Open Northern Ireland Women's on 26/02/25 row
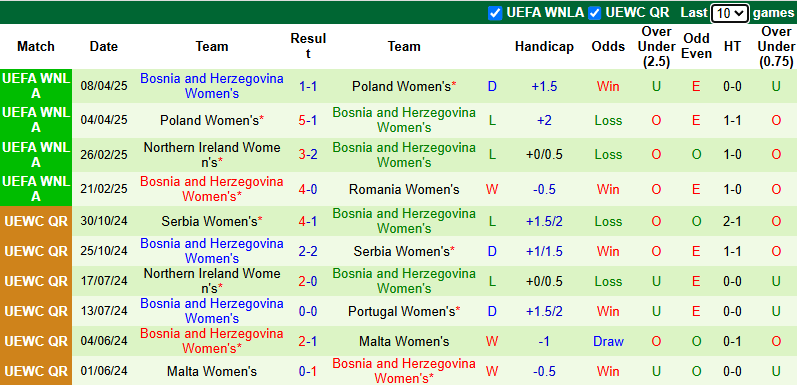 212,155
